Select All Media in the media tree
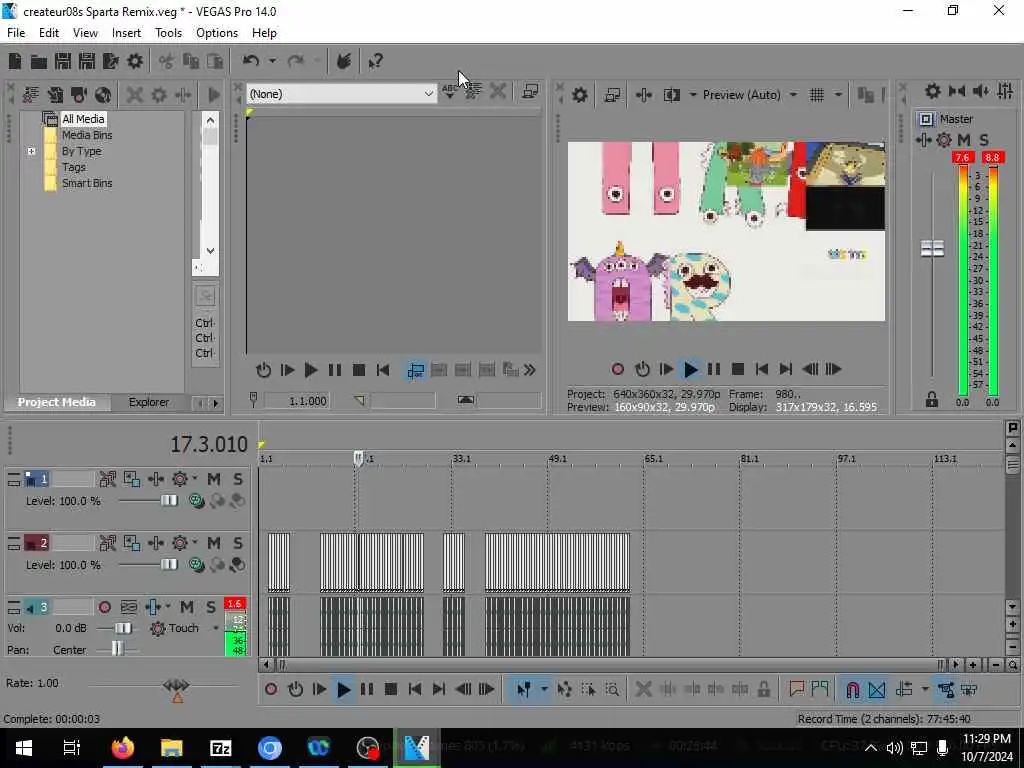The image size is (1024, 768). (x=83, y=119)
